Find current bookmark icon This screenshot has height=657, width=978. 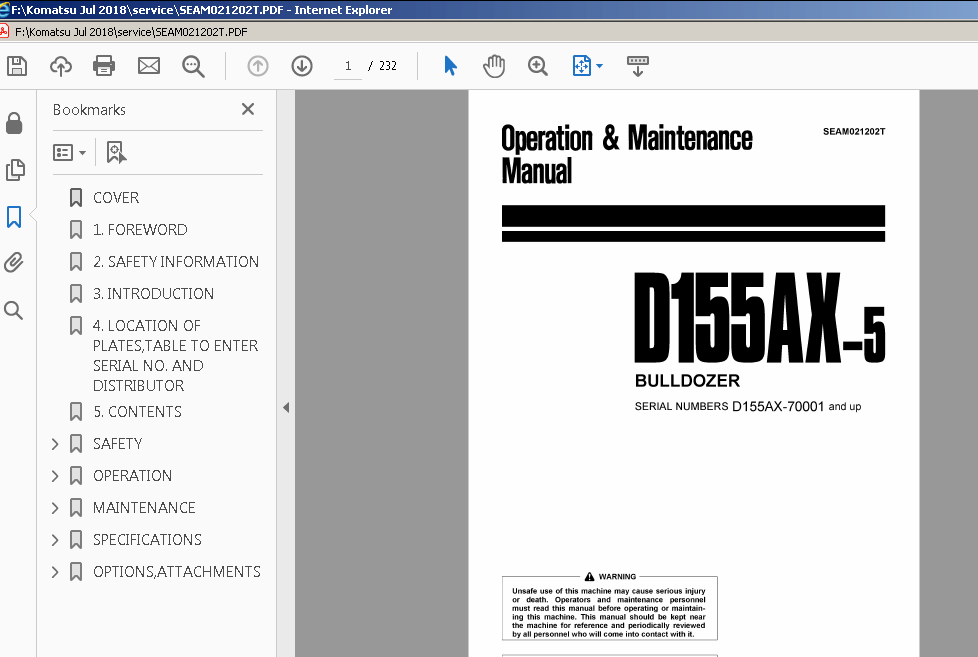[x=116, y=152]
